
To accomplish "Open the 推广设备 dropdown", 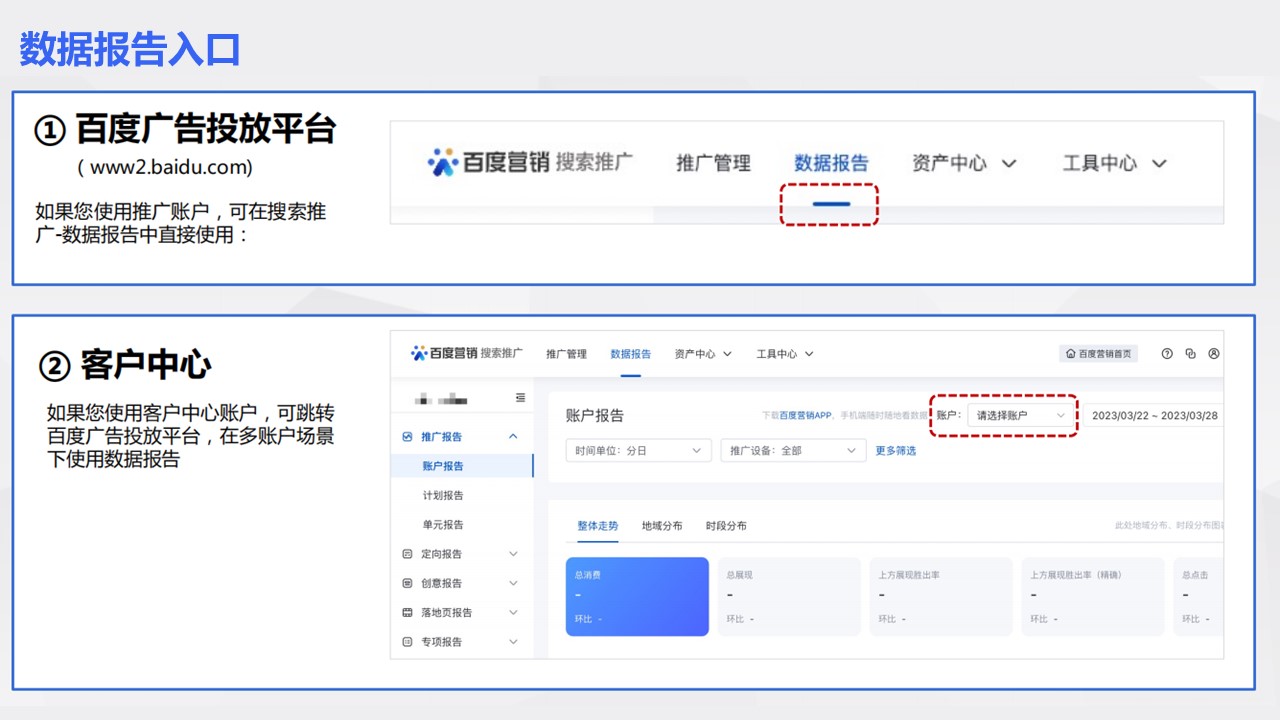I will click(x=793, y=451).
